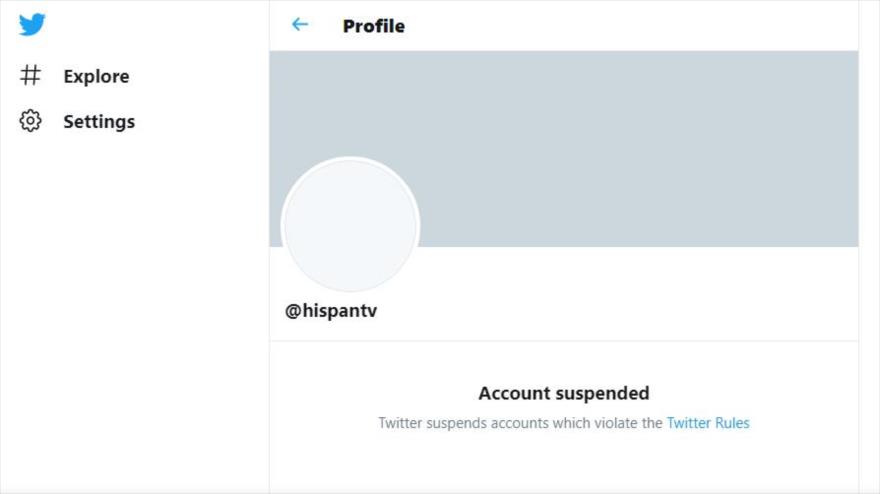Click the empty profile avatar circle
This screenshot has width=880, height=494.
[350, 225]
